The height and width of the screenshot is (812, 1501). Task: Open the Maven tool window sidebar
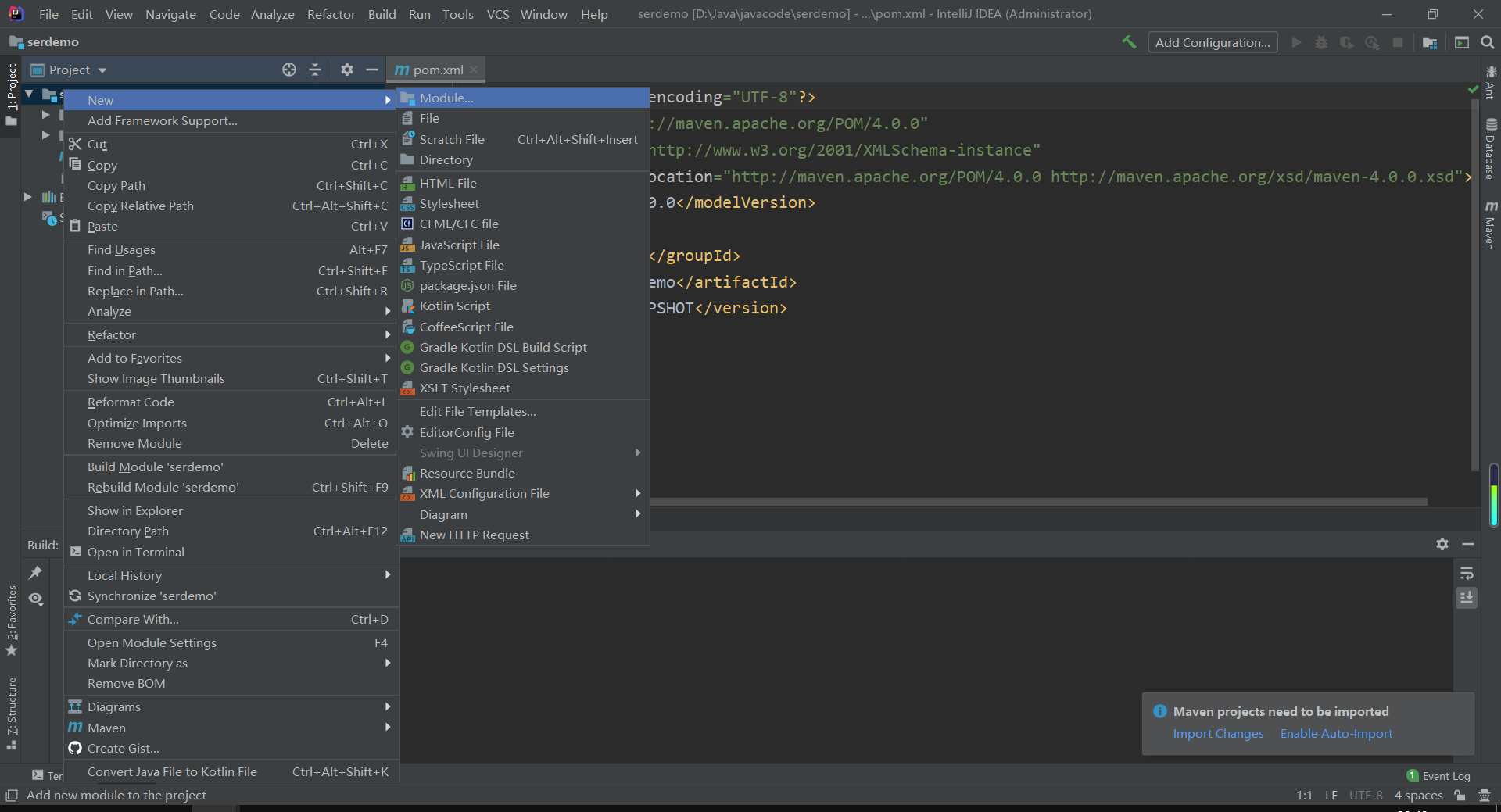tap(1491, 227)
